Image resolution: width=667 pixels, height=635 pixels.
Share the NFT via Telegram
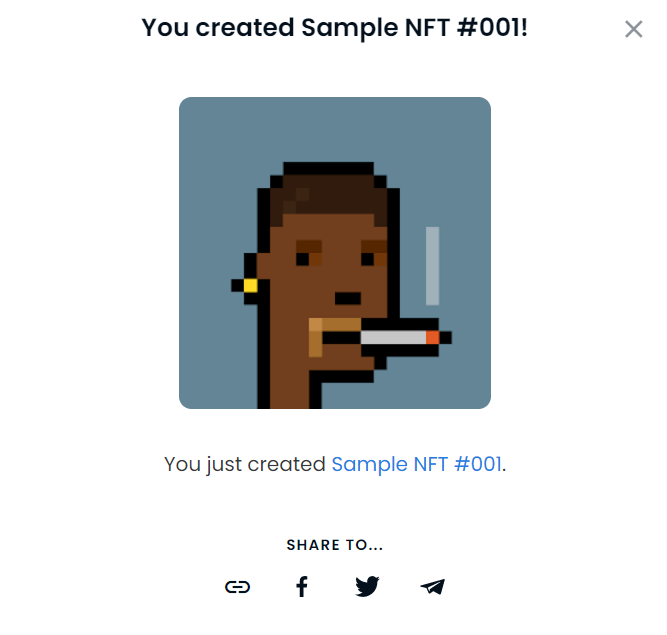433,587
